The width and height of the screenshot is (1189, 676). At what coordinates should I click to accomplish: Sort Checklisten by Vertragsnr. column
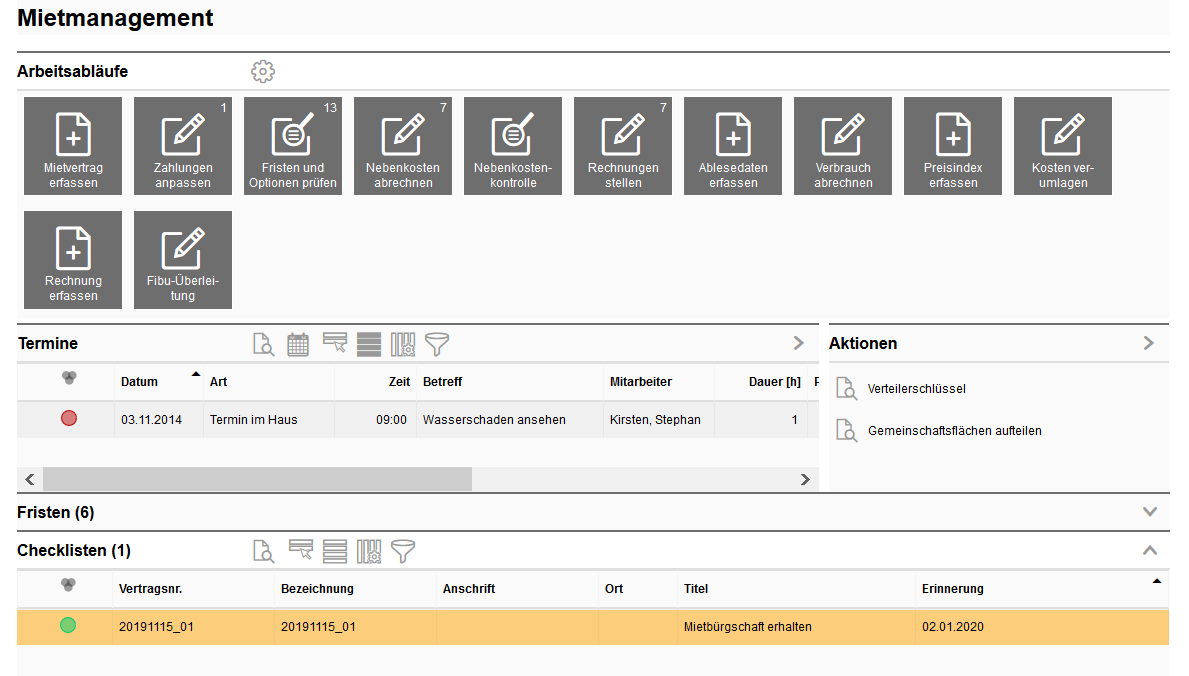coord(150,589)
